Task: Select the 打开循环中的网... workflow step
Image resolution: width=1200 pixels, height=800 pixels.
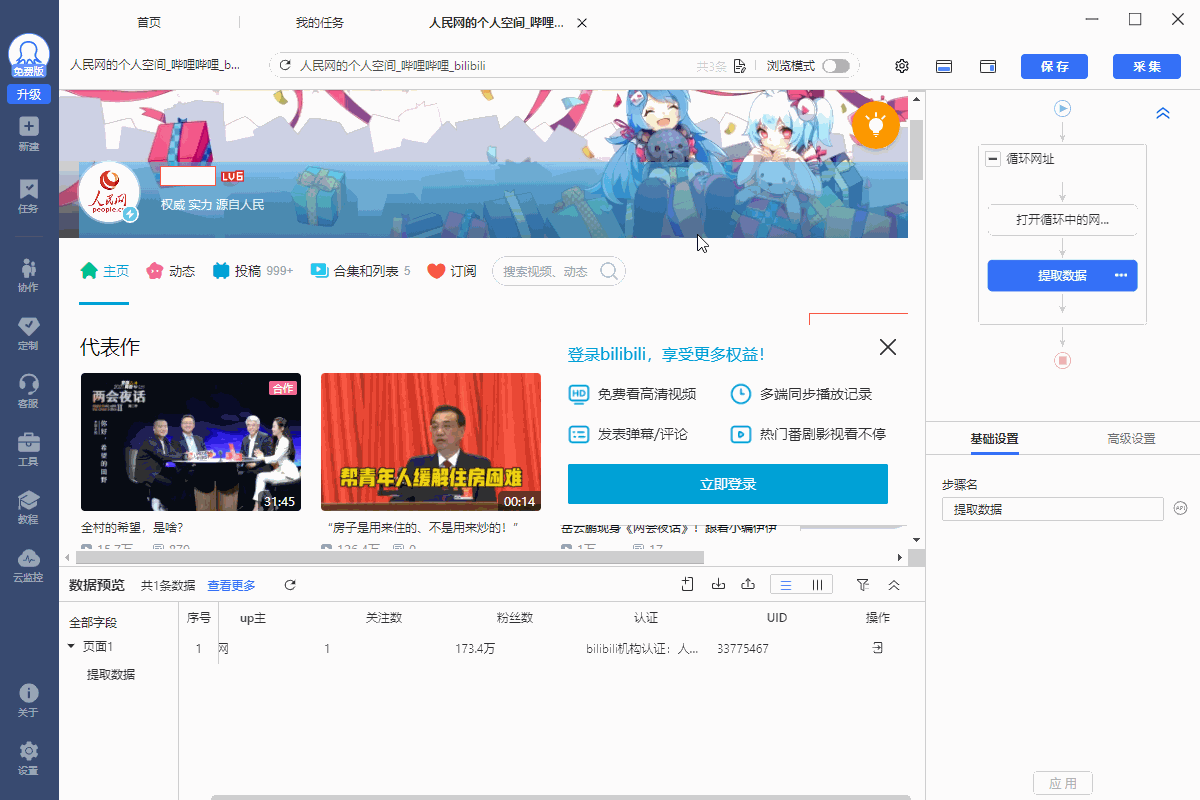Action: pyautogui.click(x=1062, y=220)
